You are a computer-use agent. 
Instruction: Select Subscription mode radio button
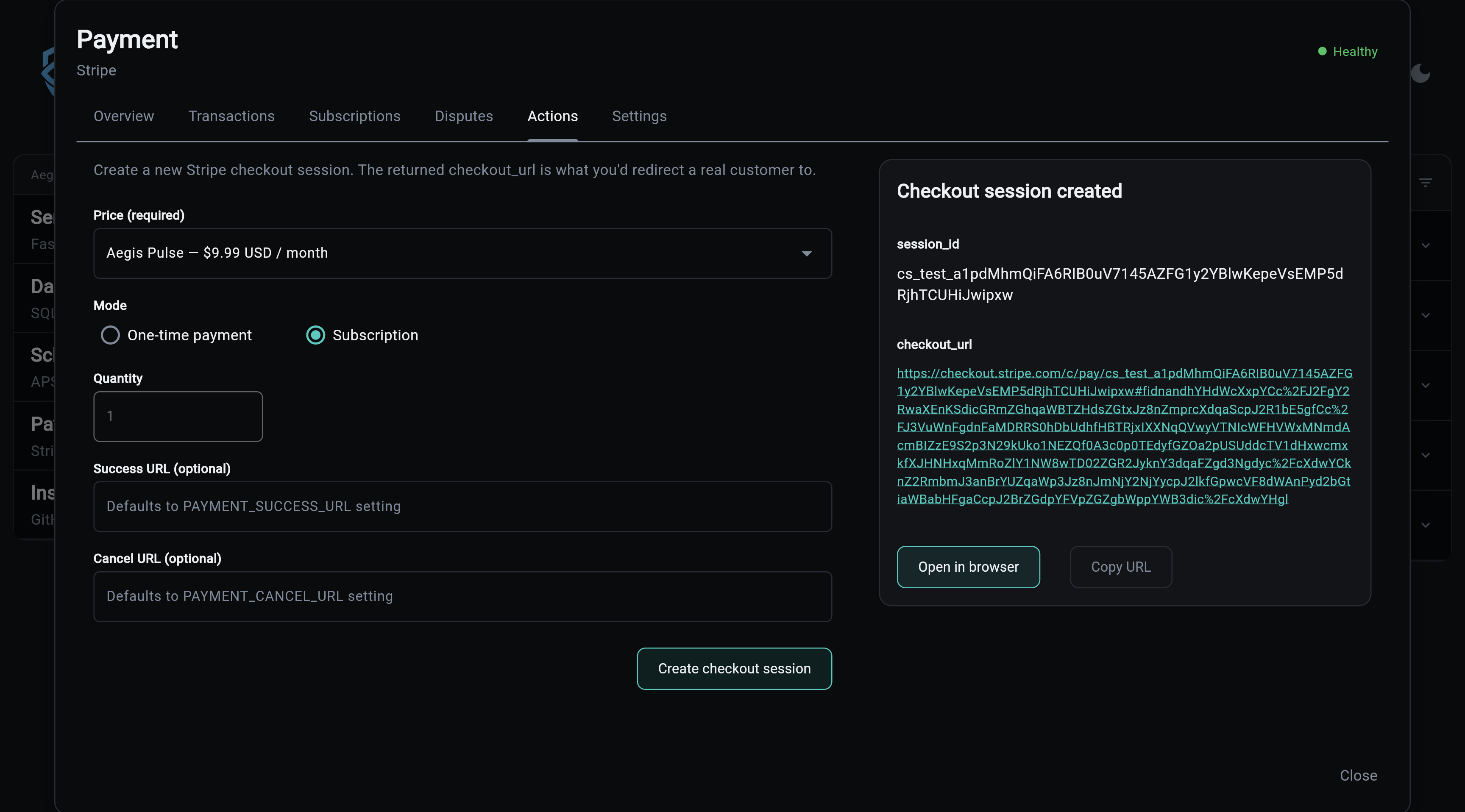coord(316,335)
